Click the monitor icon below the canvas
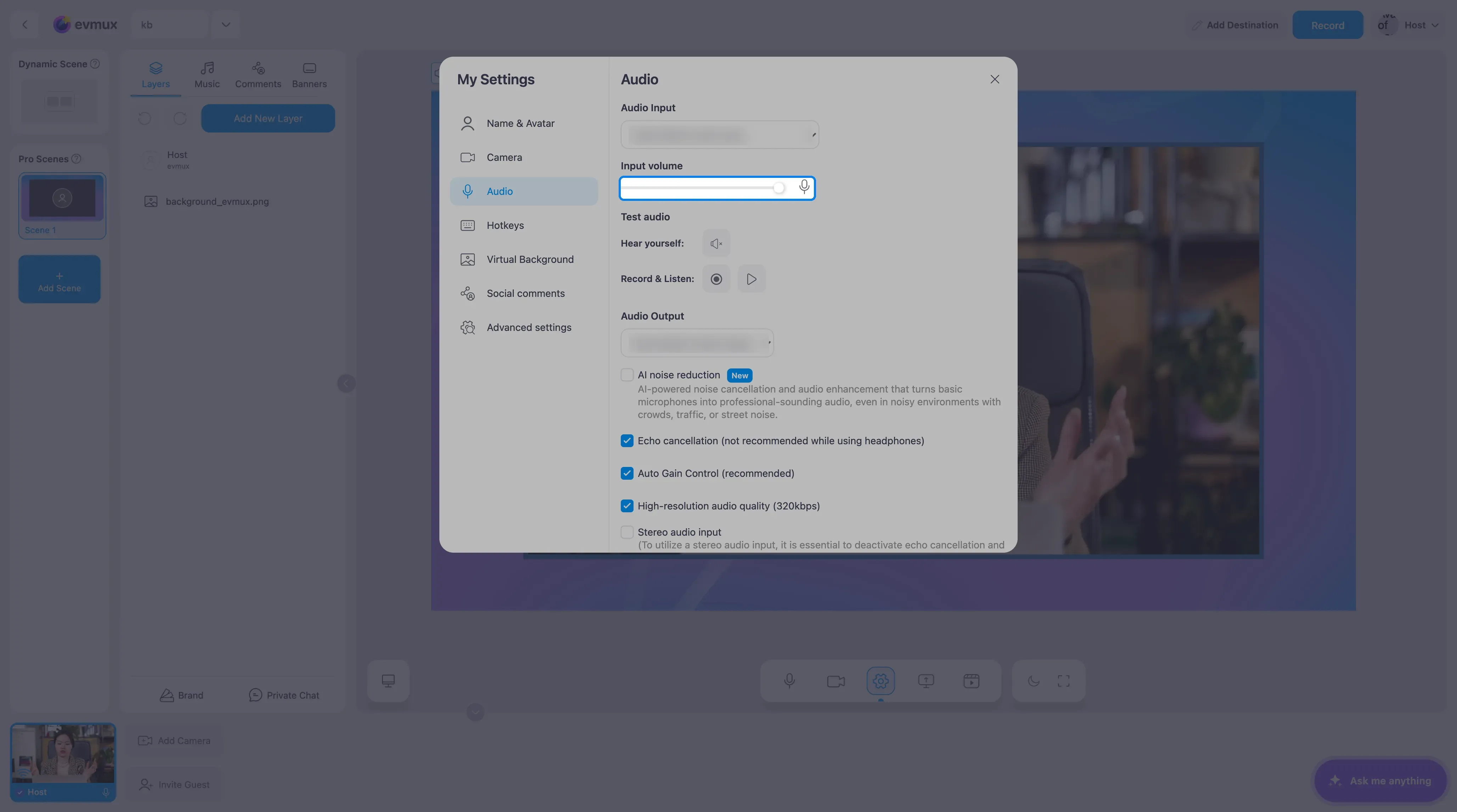Screen dimensions: 1457x812 tap(388, 681)
